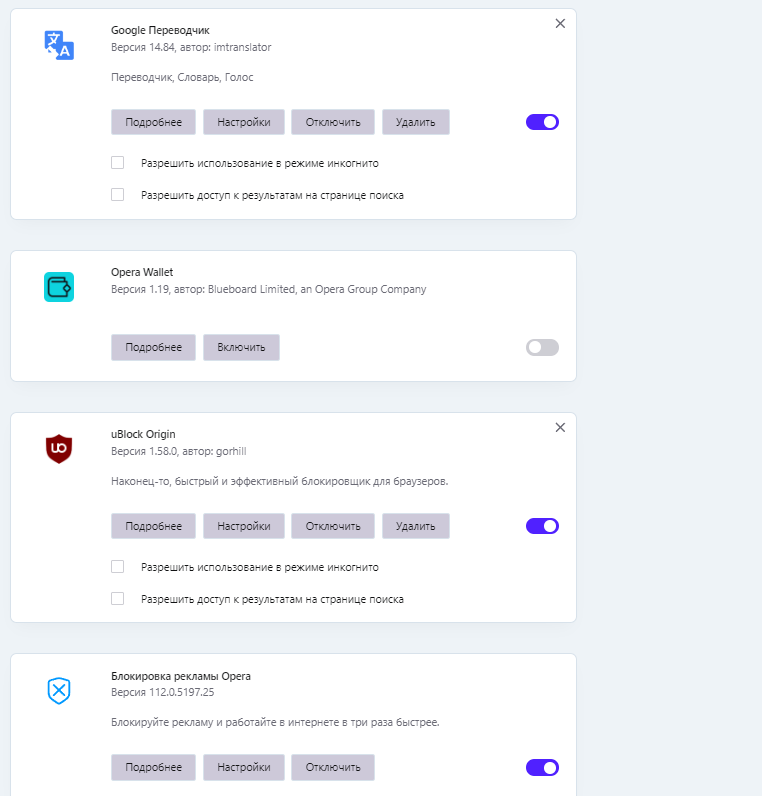Allow Google Переводчик in incognito mode
The height and width of the screenshot is (796, 762).
[117, 162]
